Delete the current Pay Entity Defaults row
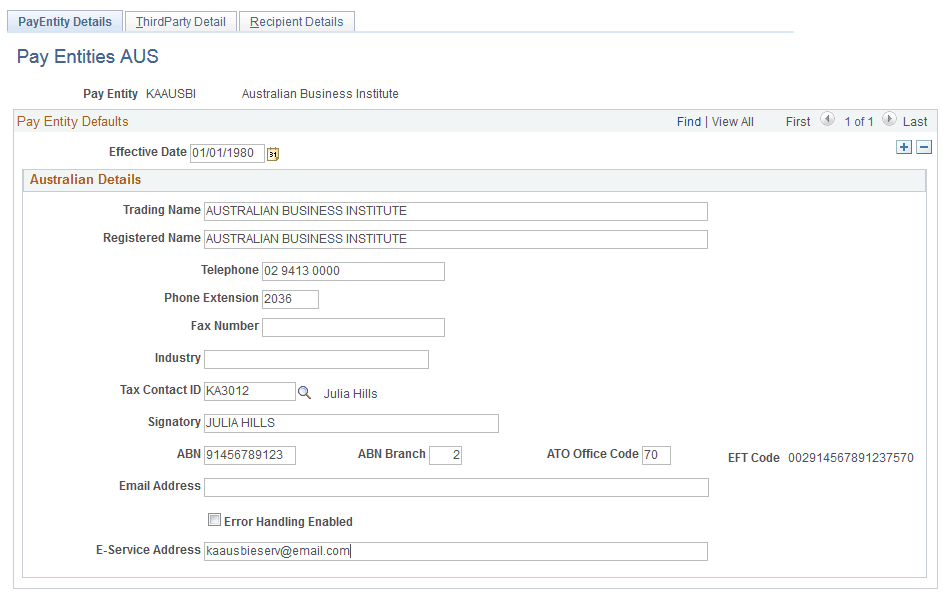This screenshot has height=600, width=951. coord(923,146)
